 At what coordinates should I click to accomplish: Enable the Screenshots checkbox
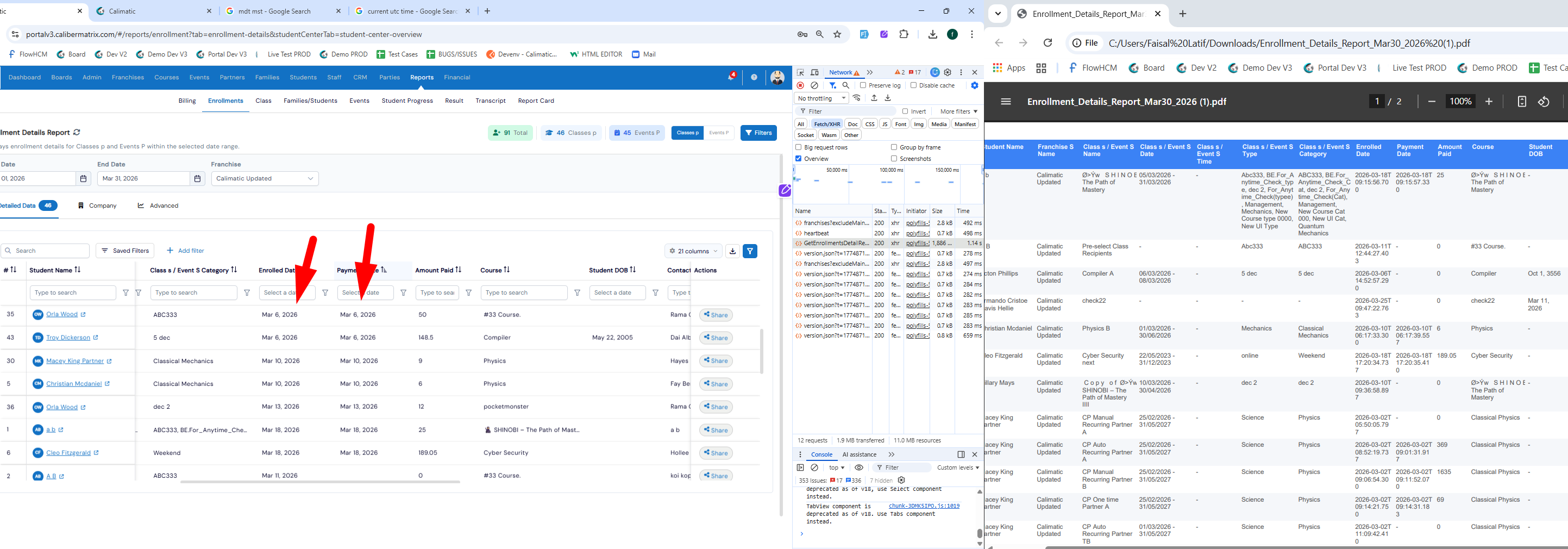(894, 159)
